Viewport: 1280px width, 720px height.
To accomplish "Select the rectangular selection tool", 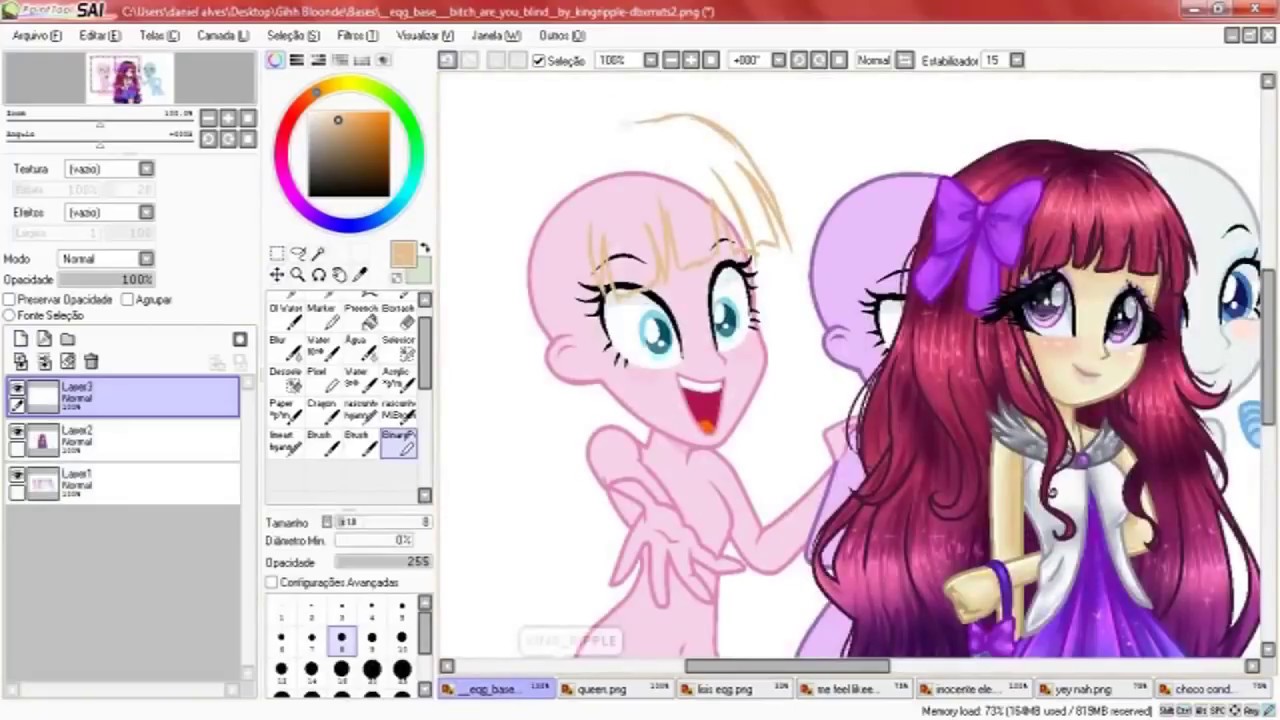I will pos(277,253).
